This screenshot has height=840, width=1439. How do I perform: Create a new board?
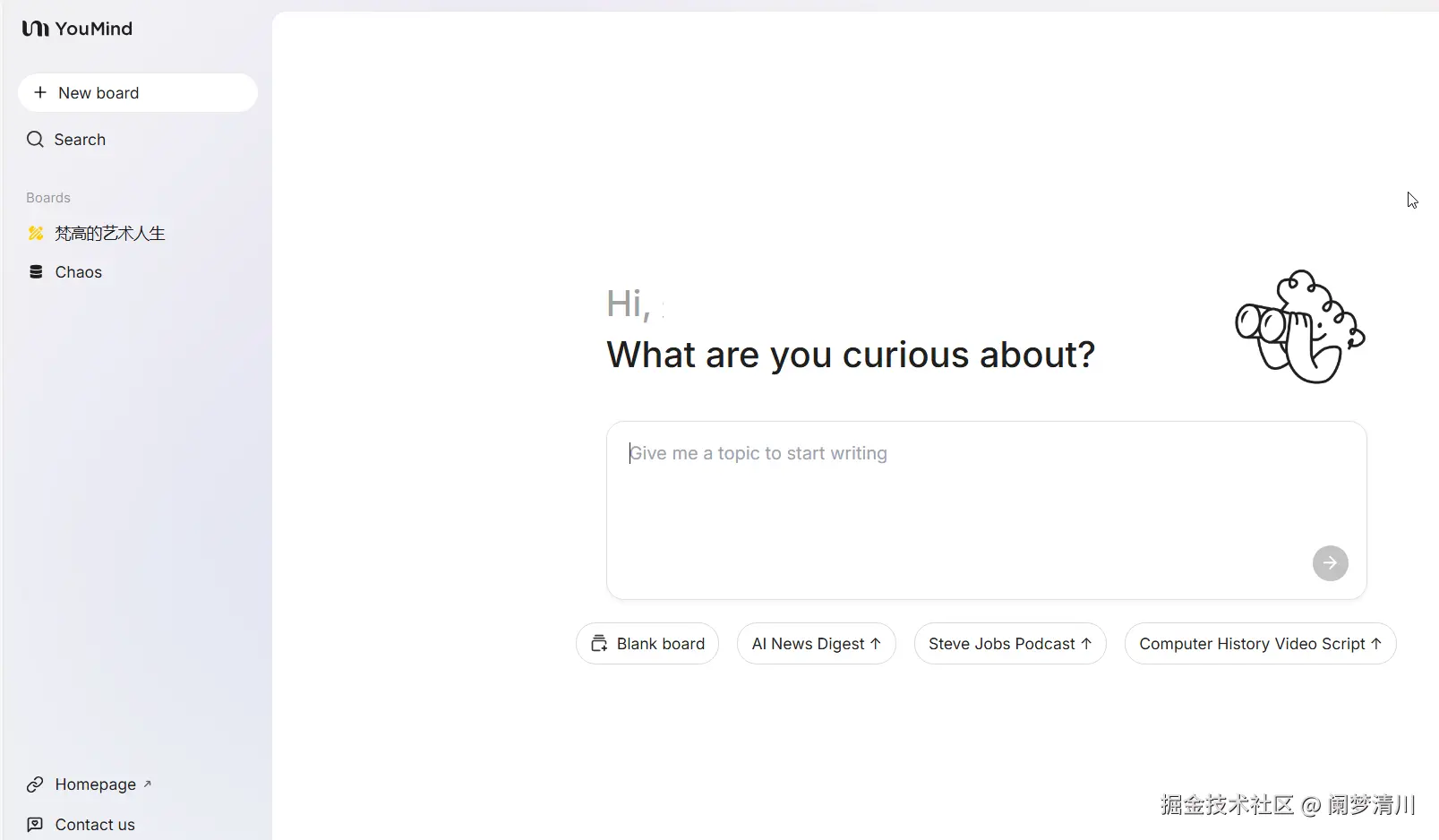(x=138, y=92)
